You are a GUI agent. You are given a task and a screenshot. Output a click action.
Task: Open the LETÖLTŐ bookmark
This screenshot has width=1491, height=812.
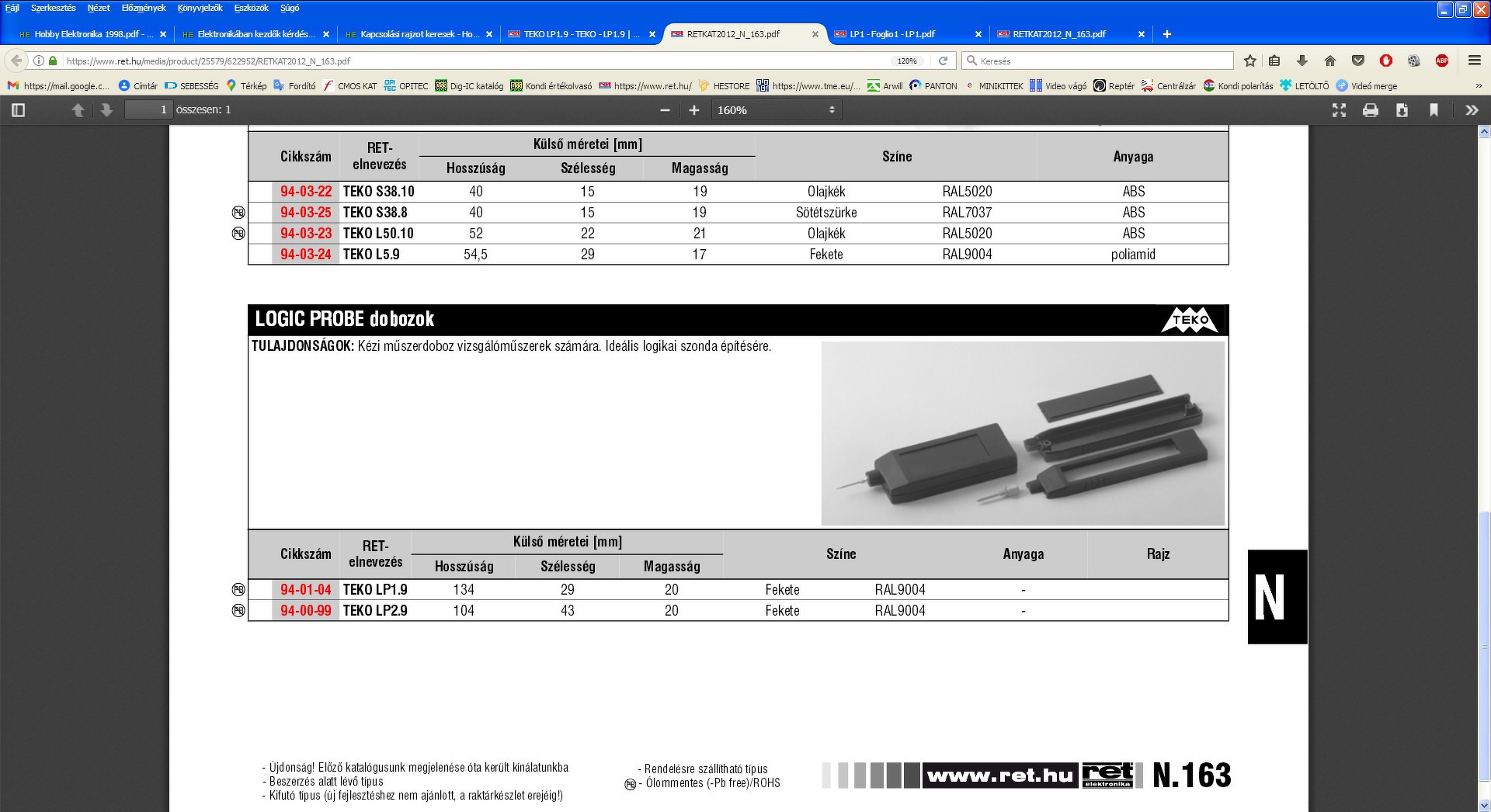click(x=1305, y=86)
